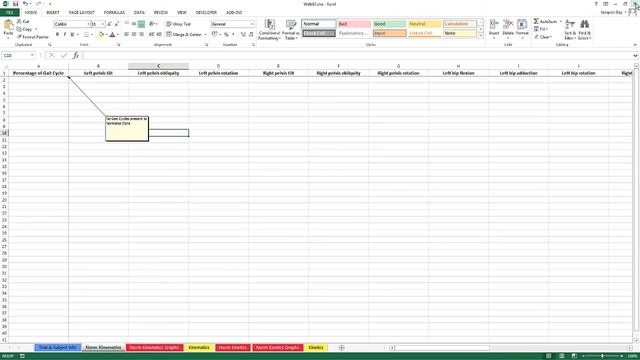Decrease font size with the small A

pyautogui.click(x=116, y=24)
